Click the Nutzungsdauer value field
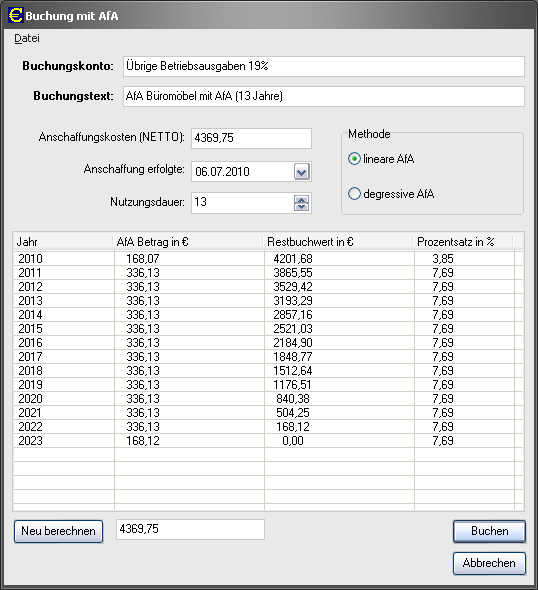 (243, 202)
